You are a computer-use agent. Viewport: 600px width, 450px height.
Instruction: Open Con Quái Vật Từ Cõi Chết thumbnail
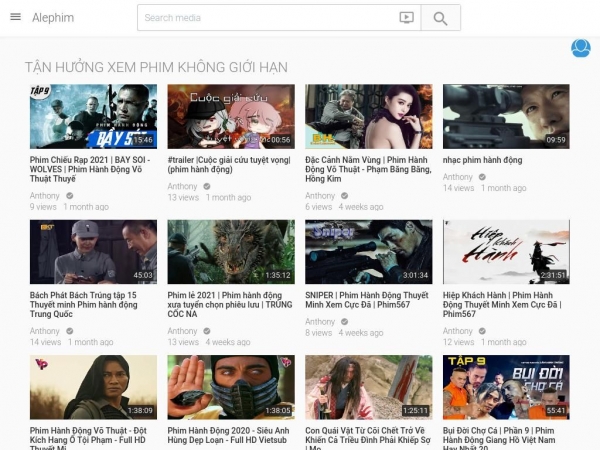[368, 387]
